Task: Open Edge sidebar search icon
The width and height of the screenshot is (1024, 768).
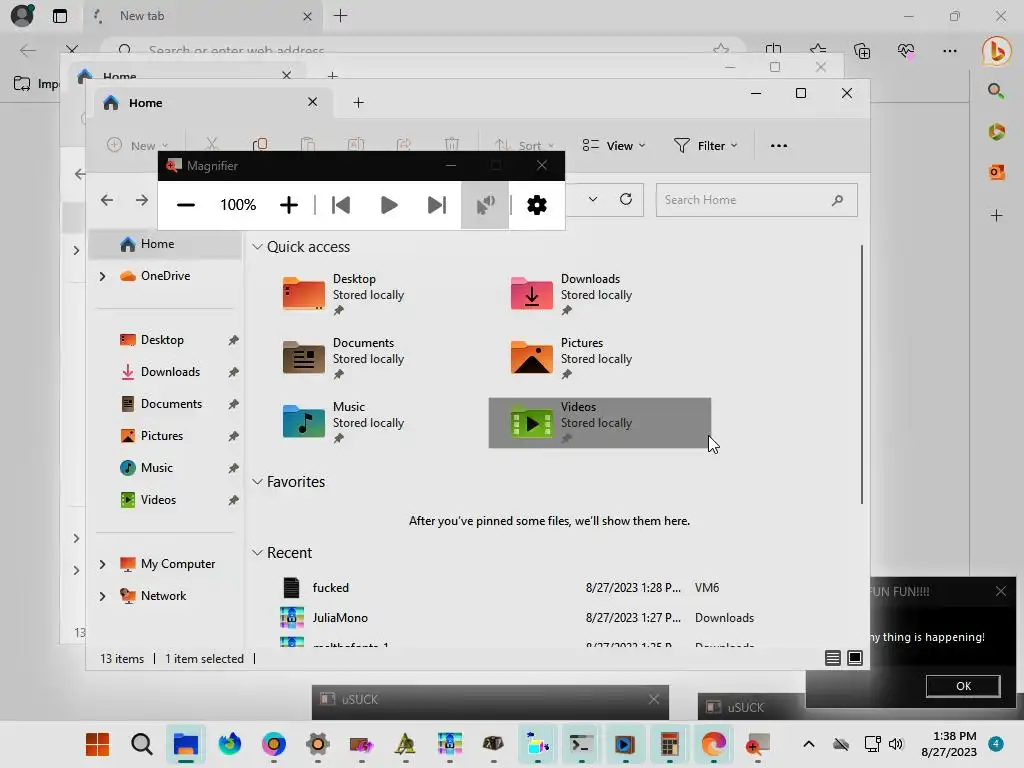Action: tap(996, 91)
